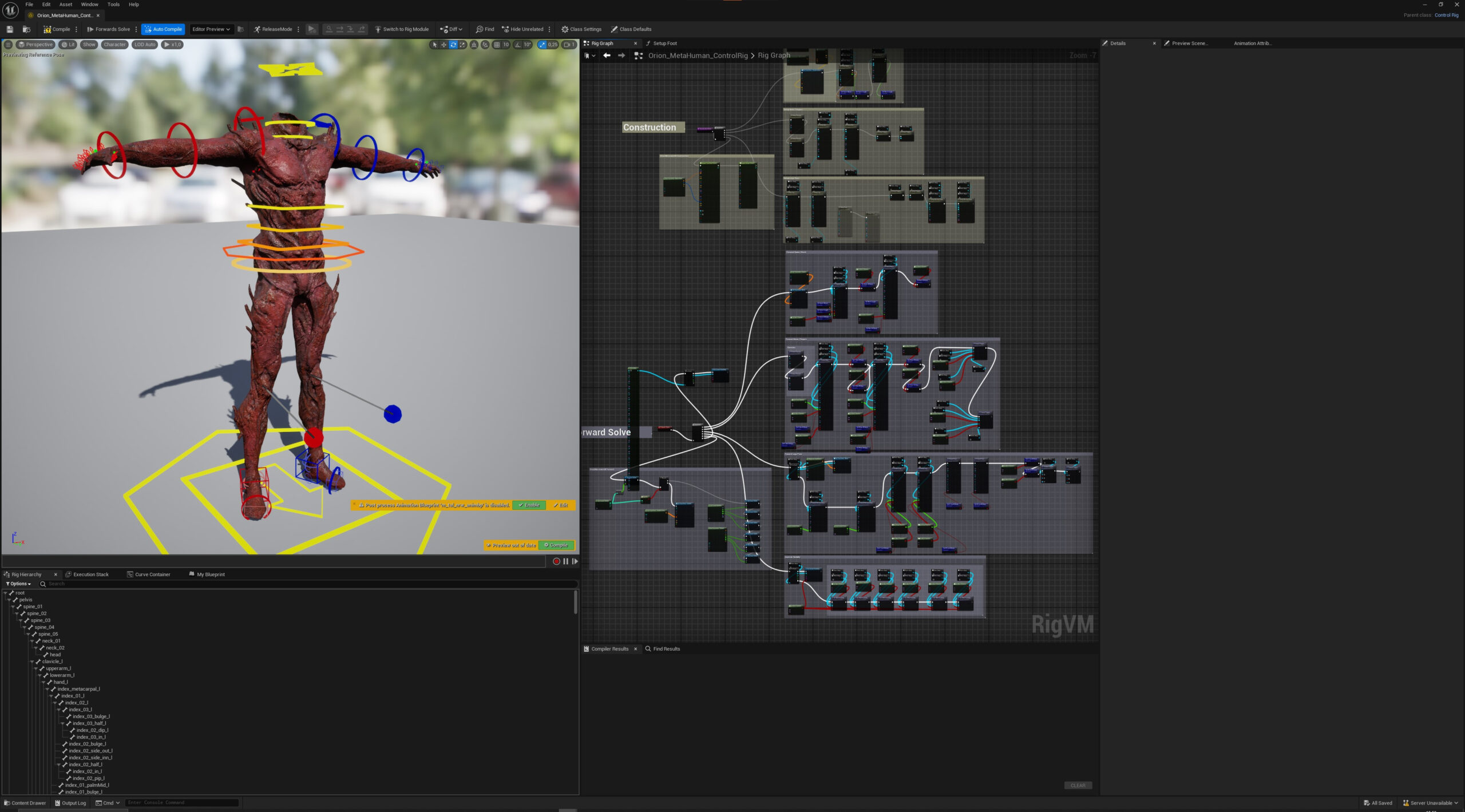Toggle rotation snapping angle icon

coord(518,45)
